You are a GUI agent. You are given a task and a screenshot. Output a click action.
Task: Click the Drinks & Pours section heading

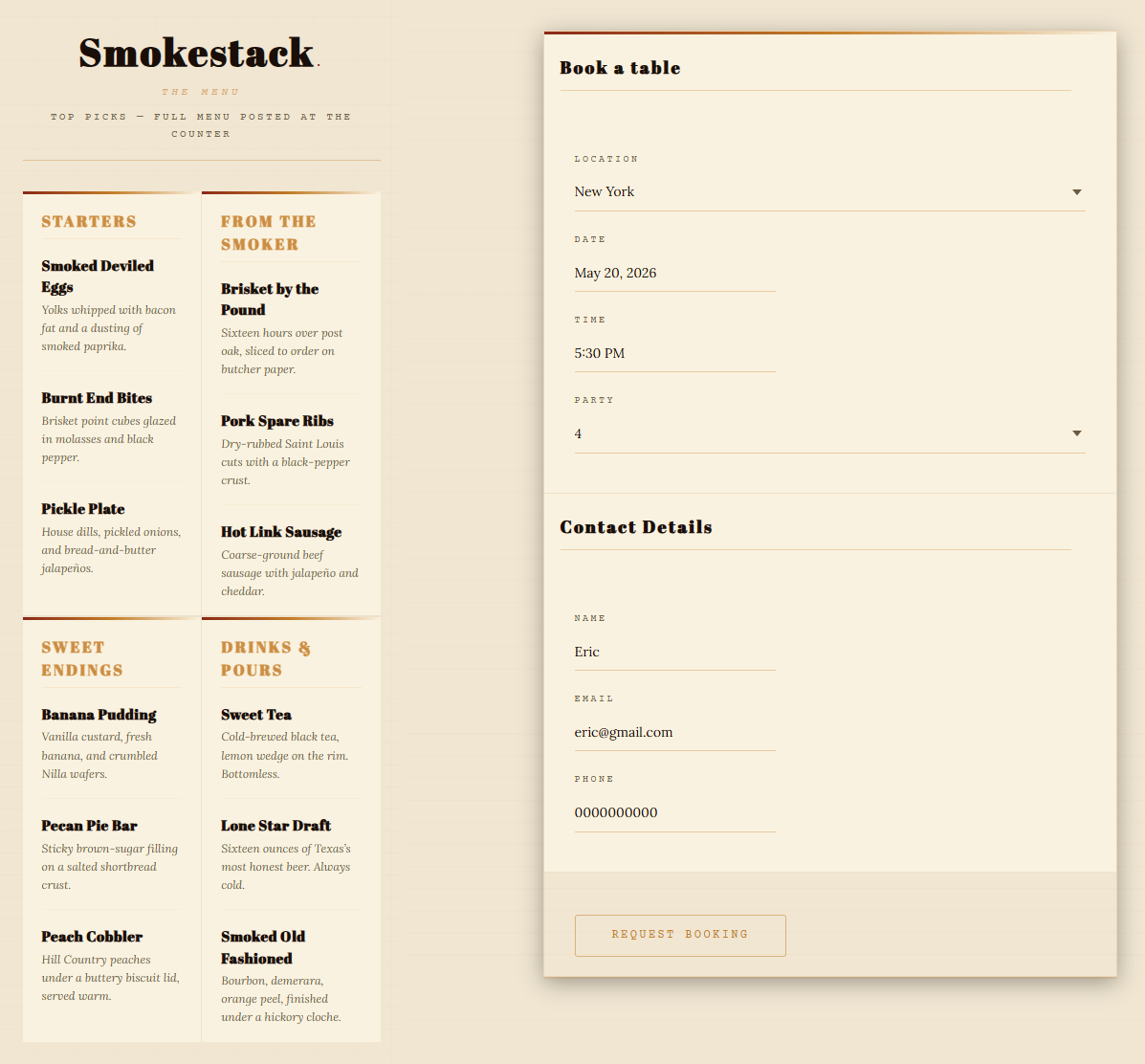tap(266, 658)
